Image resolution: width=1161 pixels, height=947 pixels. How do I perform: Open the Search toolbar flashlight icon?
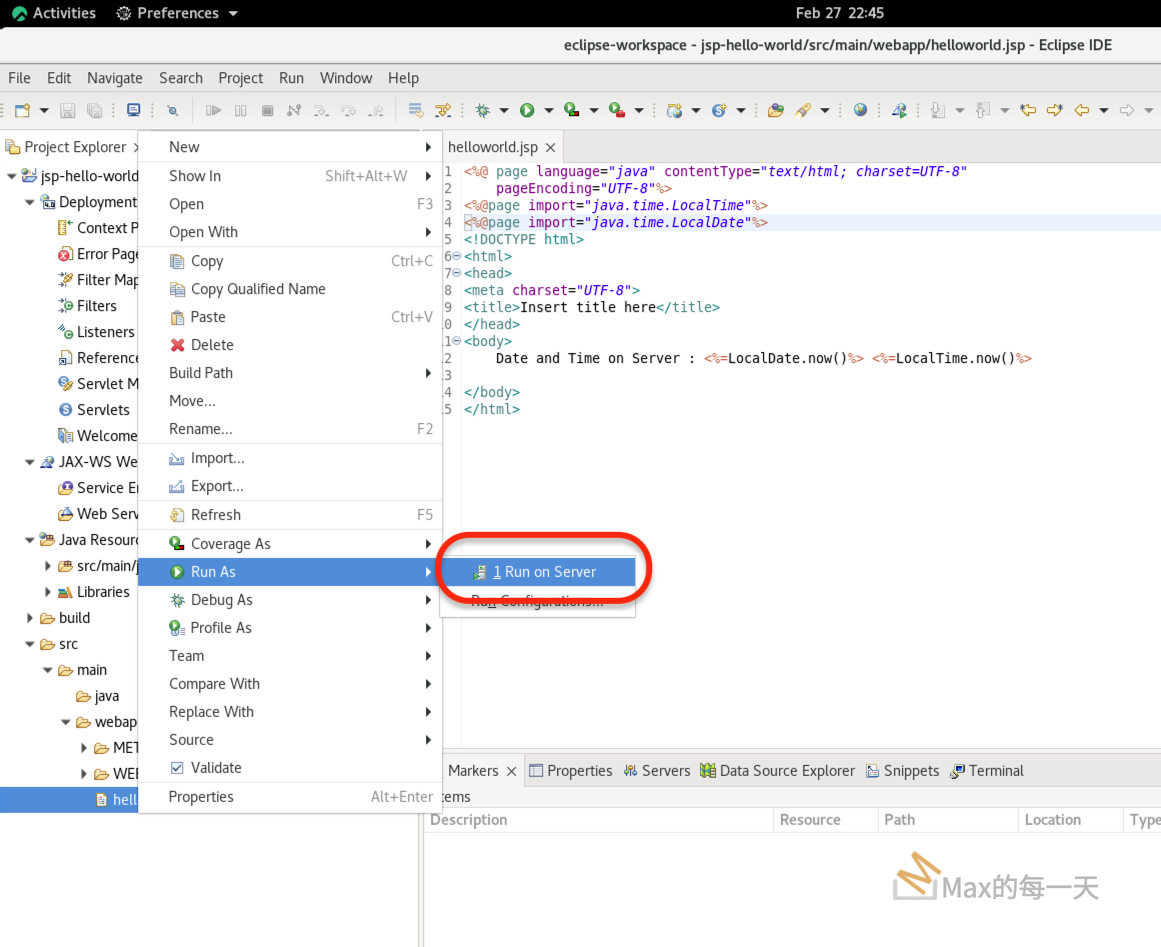[x=170, y=110]
